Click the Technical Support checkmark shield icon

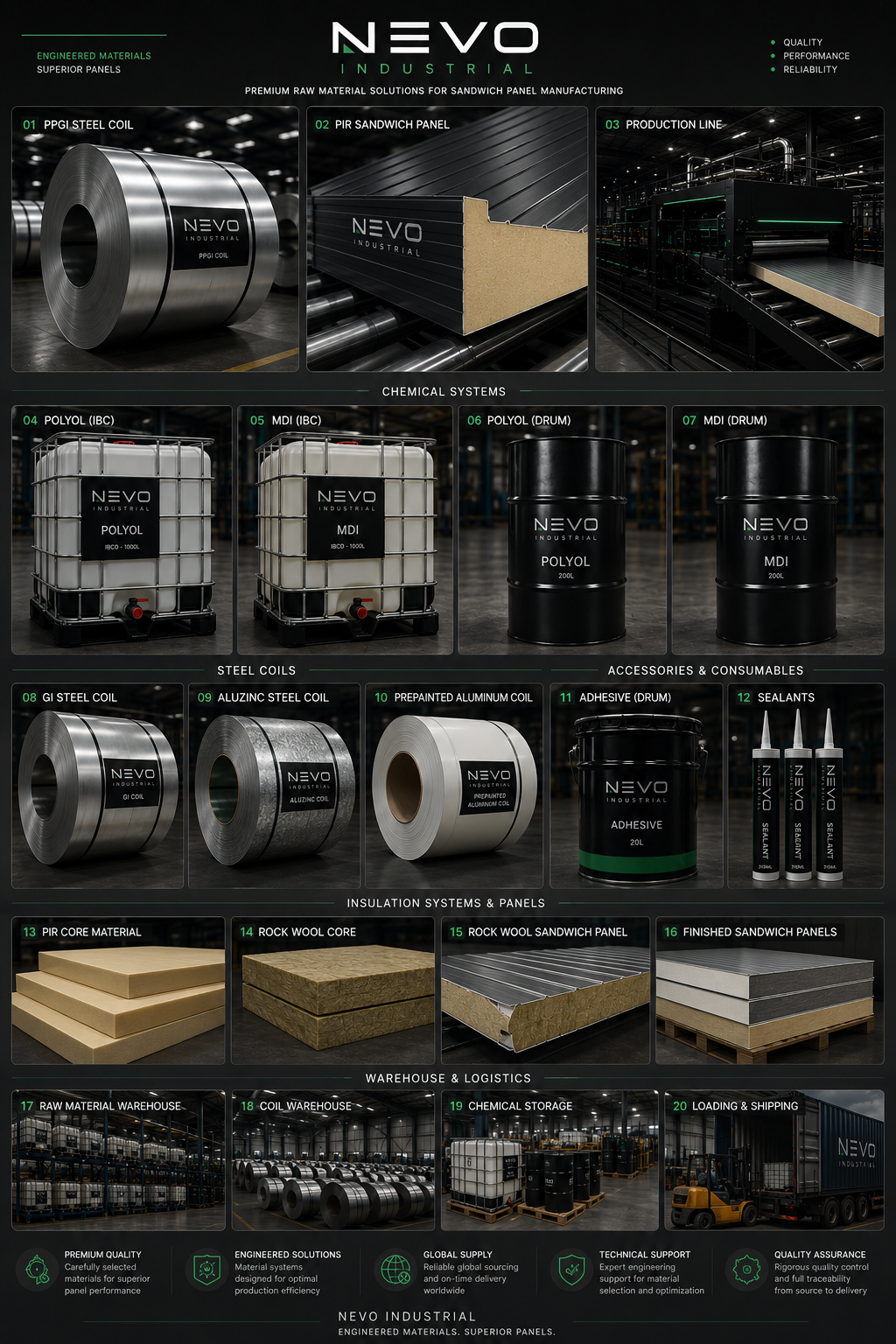click(x=571, y=1270)
